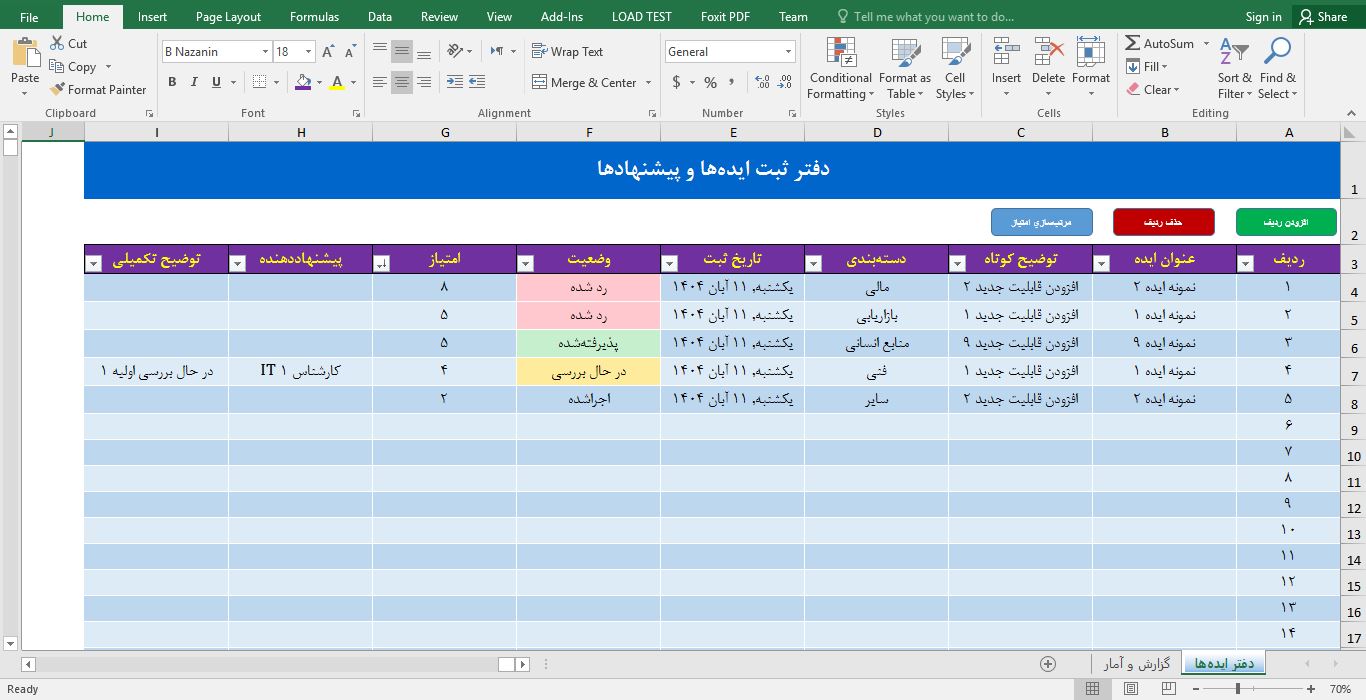This screenshot has width=1366, height=700.
Task: Toggle Italic formatting
Action: tap(195, 82)
